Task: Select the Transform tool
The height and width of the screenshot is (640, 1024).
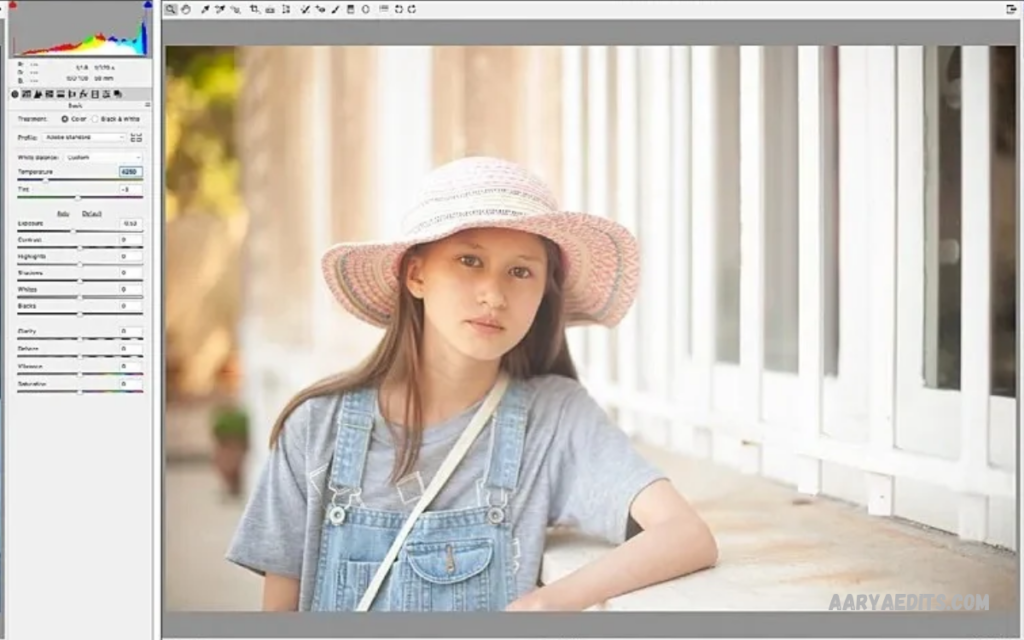Action: 286,9
